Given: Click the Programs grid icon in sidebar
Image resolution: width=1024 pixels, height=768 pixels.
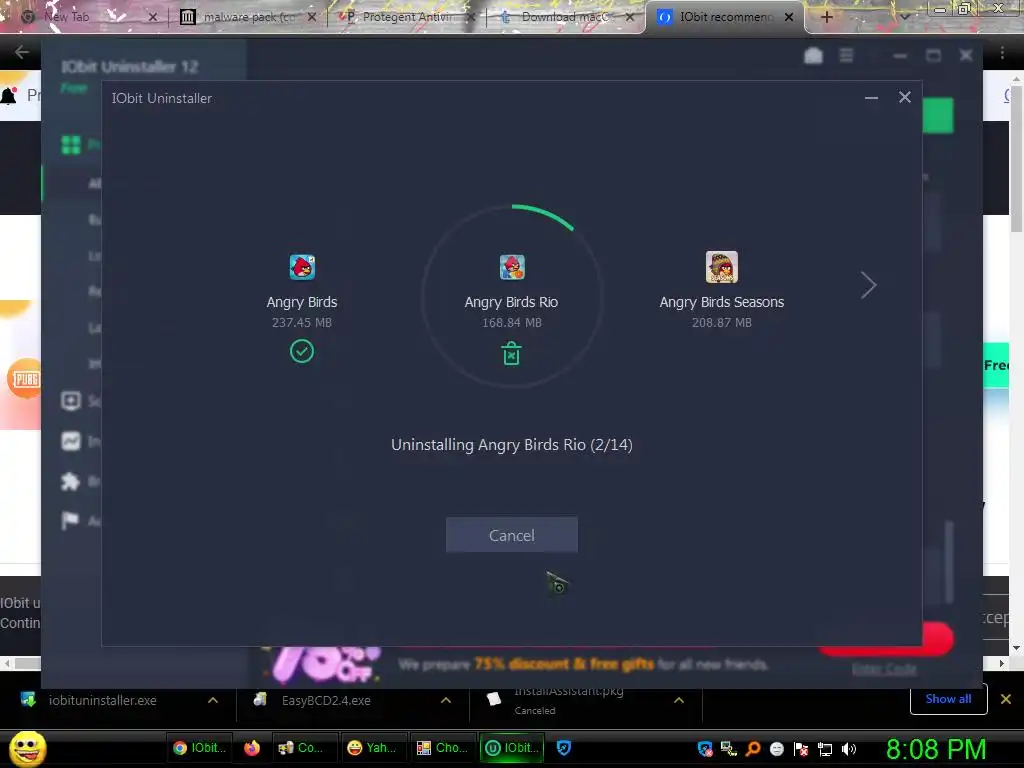Looking at the screenshot, I should [71, 144].
